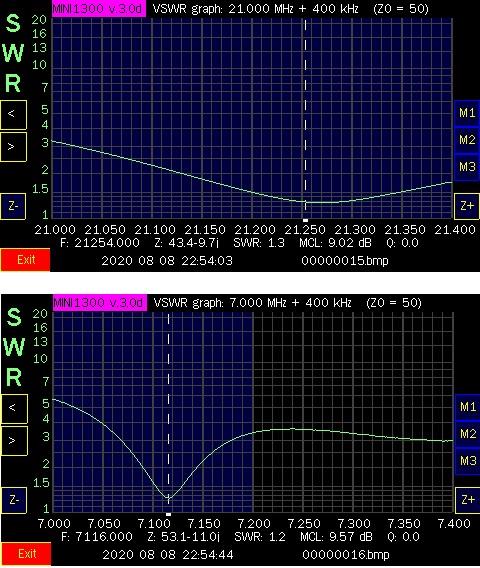Select marker M1 in the 7 MHz graph
The height and width of the screenshot is (568, 480).
pyautogui.click(x=467, y=407)
